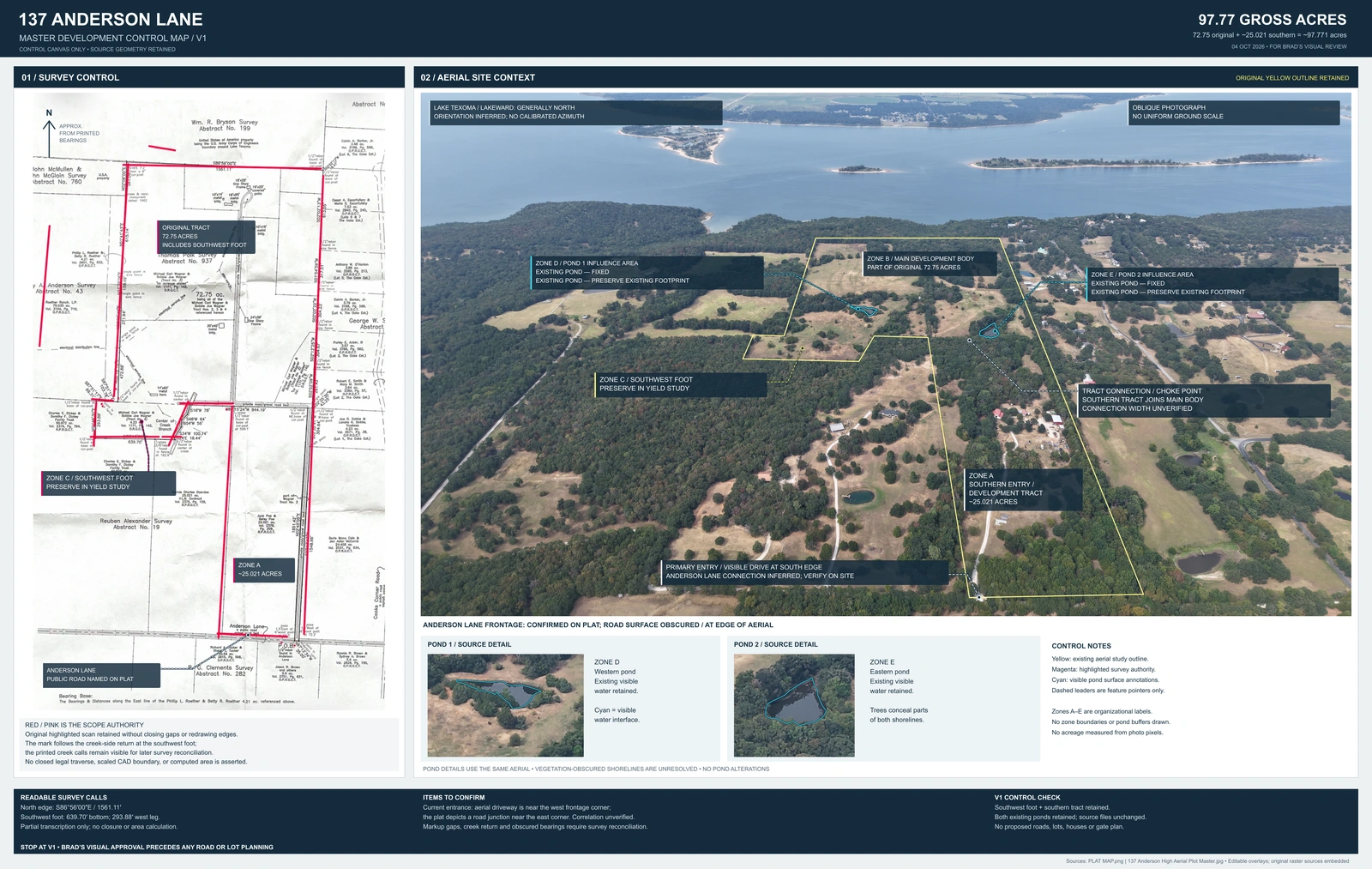Click the 01 / SURVEY CONTROL panel header
Image resolution: width=1372 pixels, height=869 pixels.
tap(209, 77)
